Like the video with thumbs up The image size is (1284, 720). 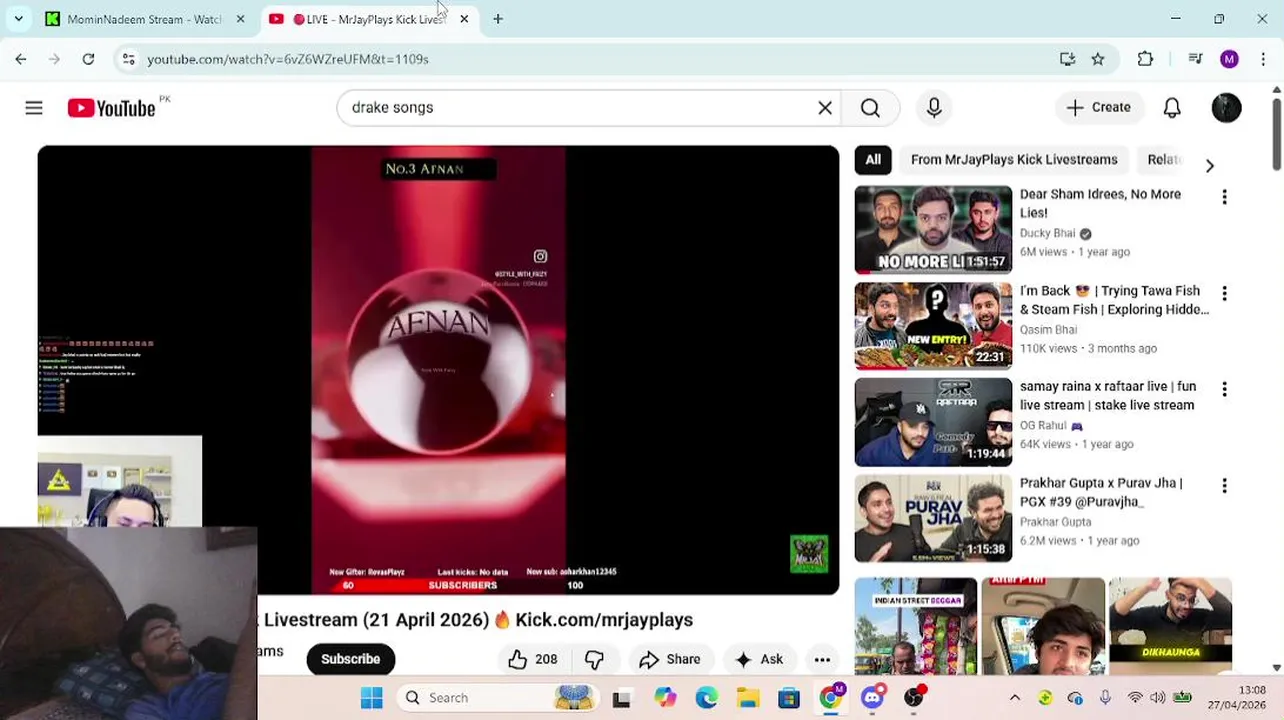coord(532,659)
